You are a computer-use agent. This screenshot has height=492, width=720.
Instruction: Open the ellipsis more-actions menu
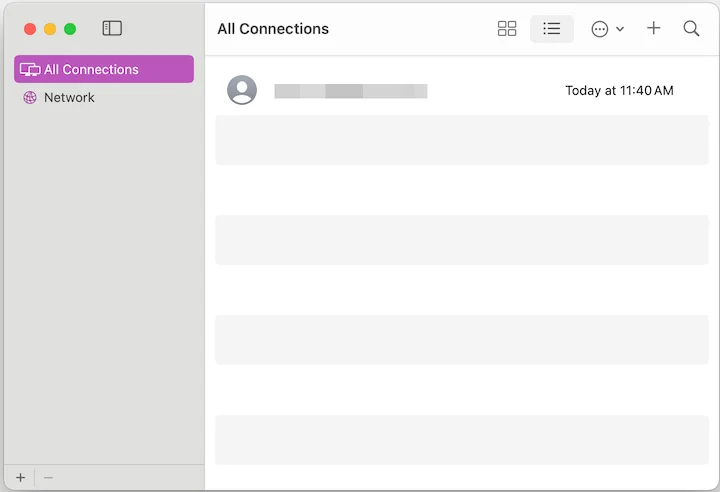coord(600,29)
